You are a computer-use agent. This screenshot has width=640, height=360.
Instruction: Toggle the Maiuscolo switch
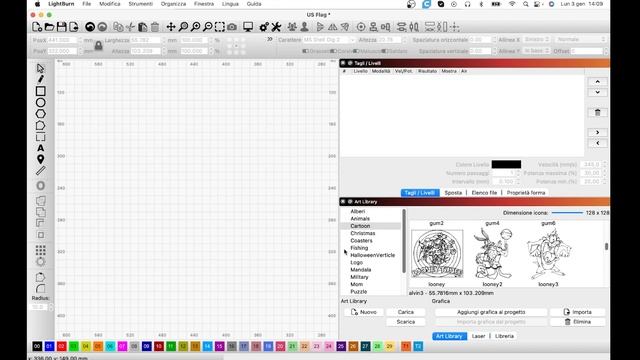(356, 51)
